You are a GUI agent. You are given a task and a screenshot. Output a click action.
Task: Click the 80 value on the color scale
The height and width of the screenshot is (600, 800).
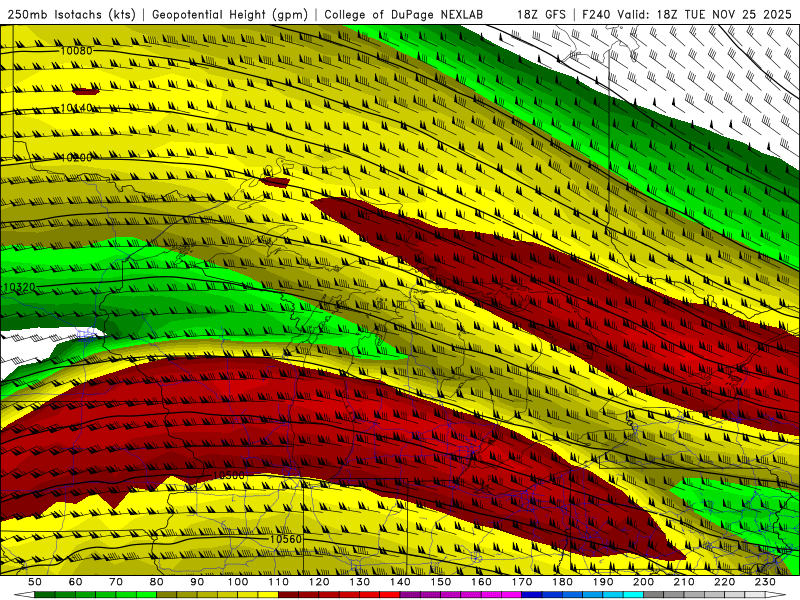(156, 582)
